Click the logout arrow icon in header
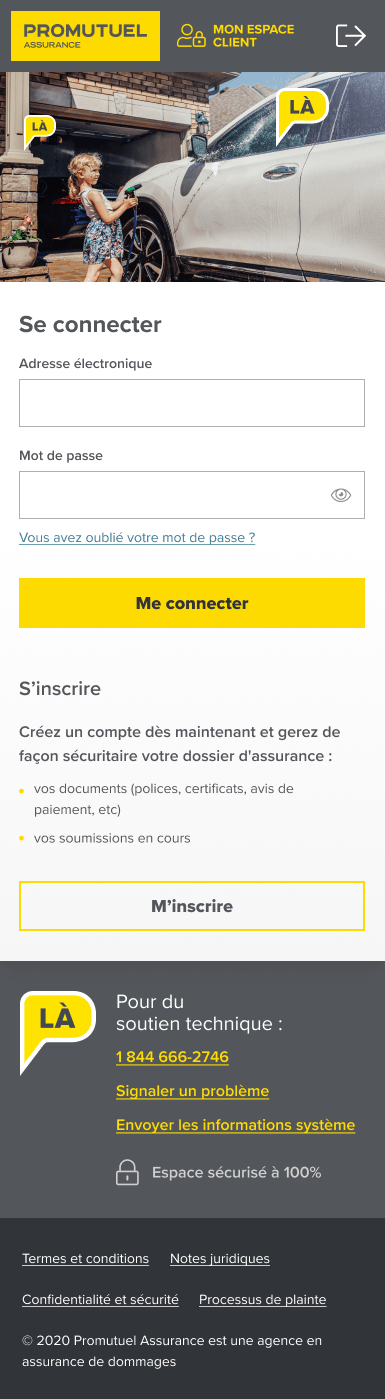Viewport: 385px width, 1399px height. [x=350, y=36]
